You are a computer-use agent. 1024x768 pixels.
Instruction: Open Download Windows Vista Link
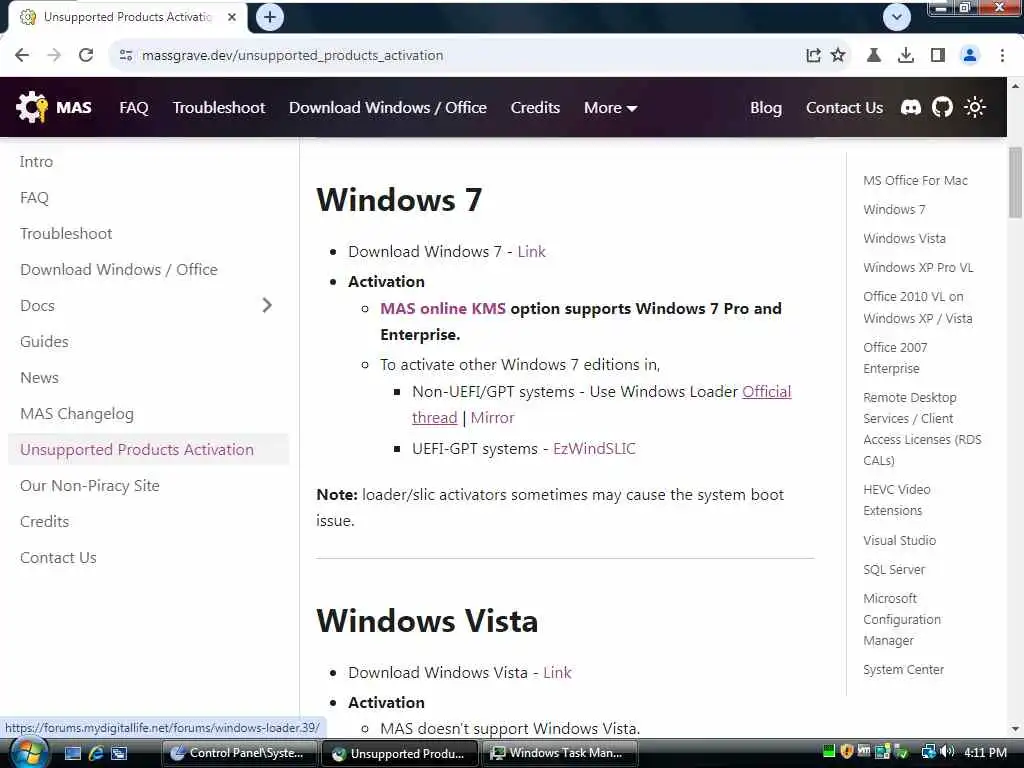(557, 673)
